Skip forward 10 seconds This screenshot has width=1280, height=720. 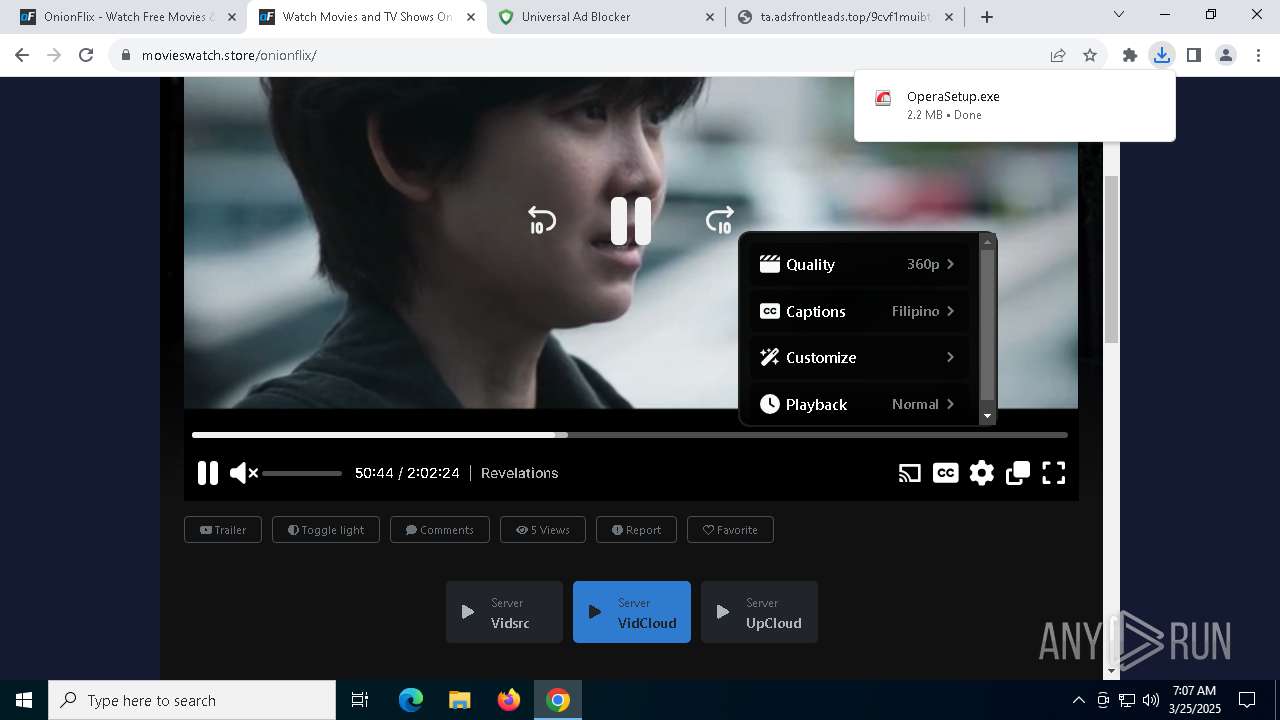(720, 220)
